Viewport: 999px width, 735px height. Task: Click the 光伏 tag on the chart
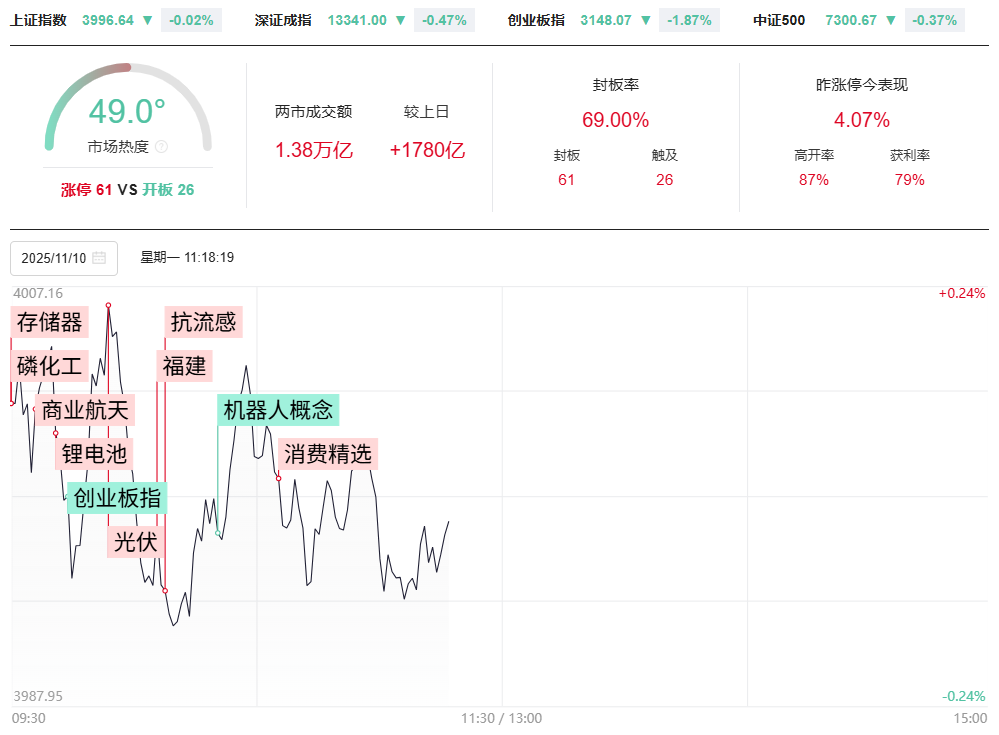136,541
